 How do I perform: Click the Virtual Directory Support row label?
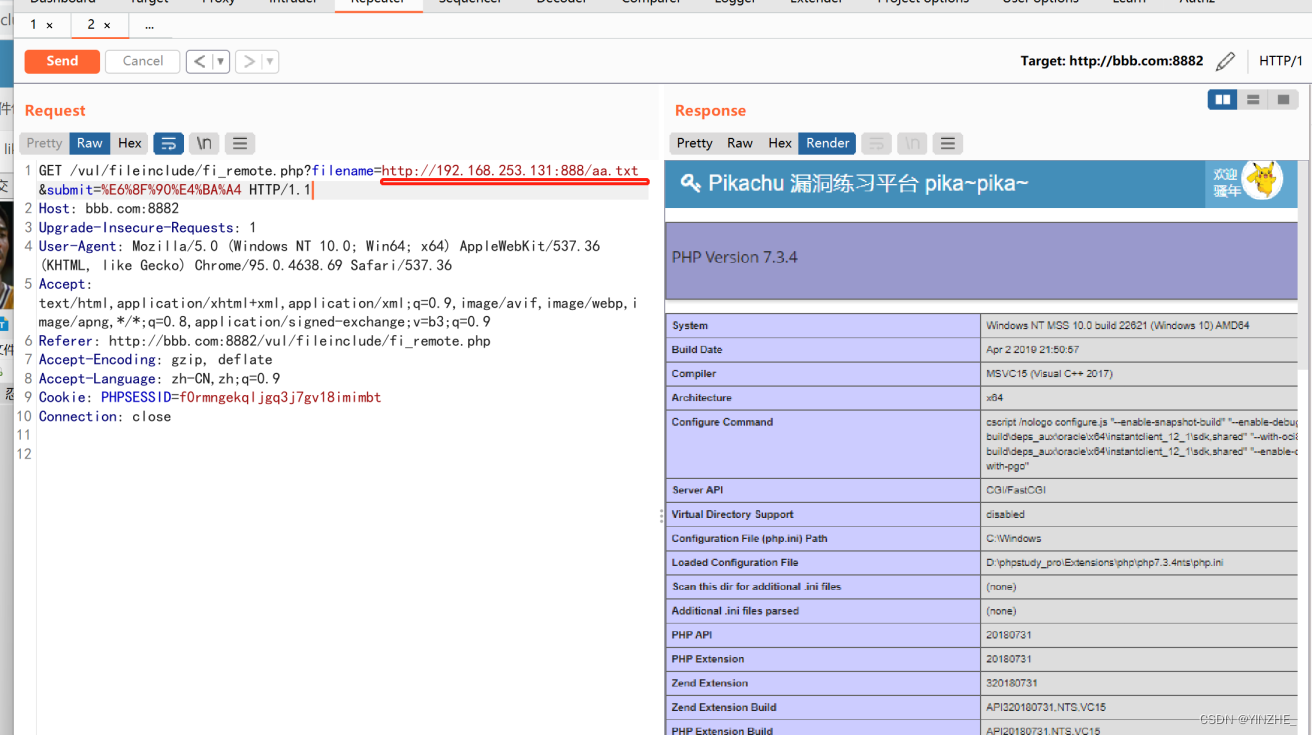pos(732,514)
